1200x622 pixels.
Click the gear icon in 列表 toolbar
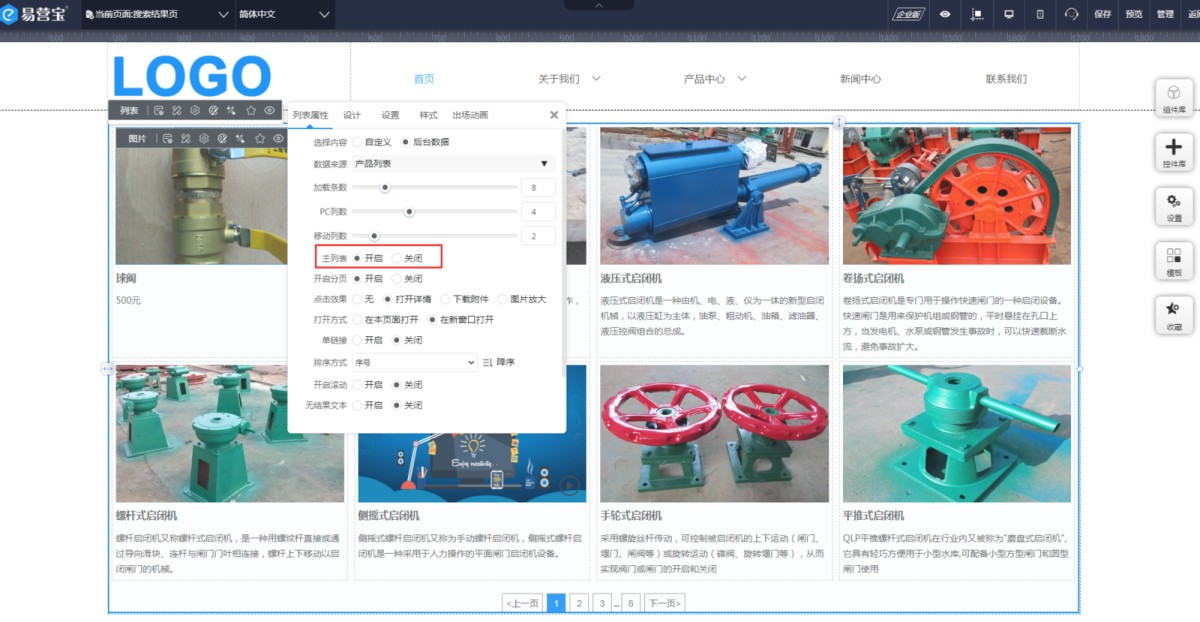pos(195,111)
